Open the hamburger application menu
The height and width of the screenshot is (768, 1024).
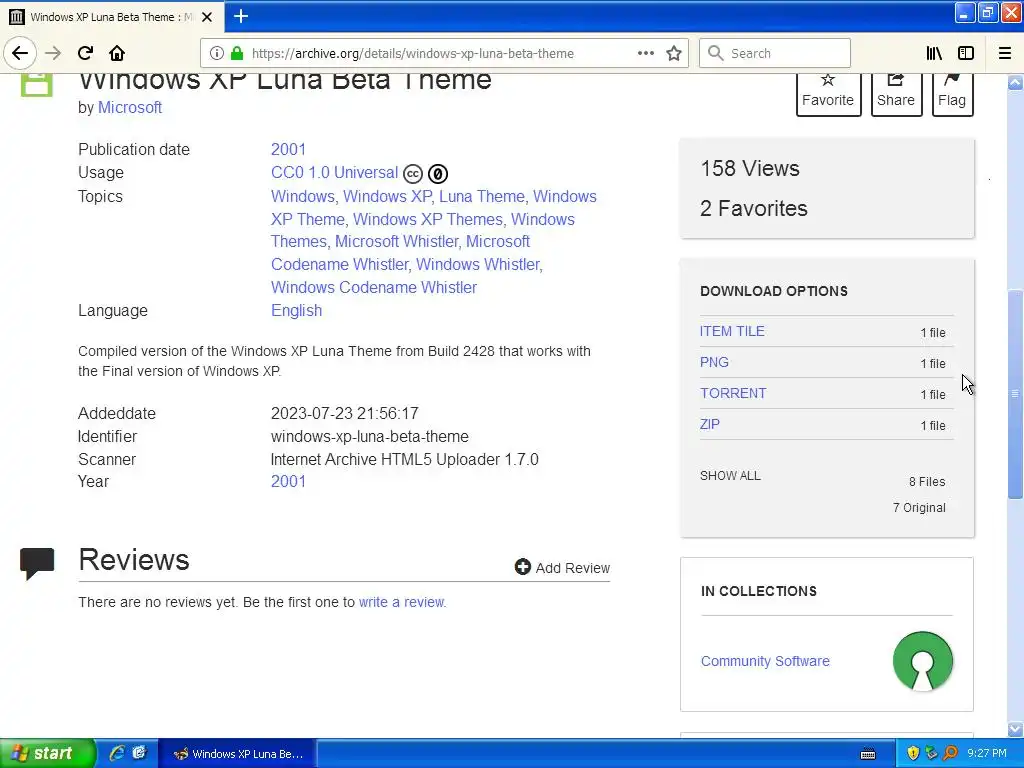tap(1005, 53)
